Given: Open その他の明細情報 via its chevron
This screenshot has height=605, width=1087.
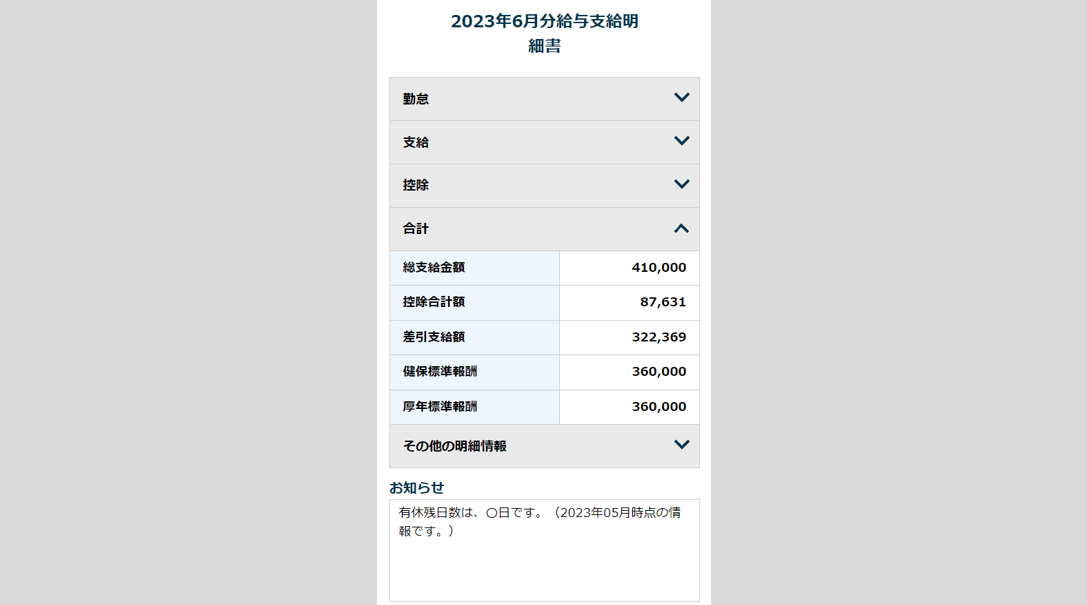Looking at the screenshot, I should (x=682, y=445).
